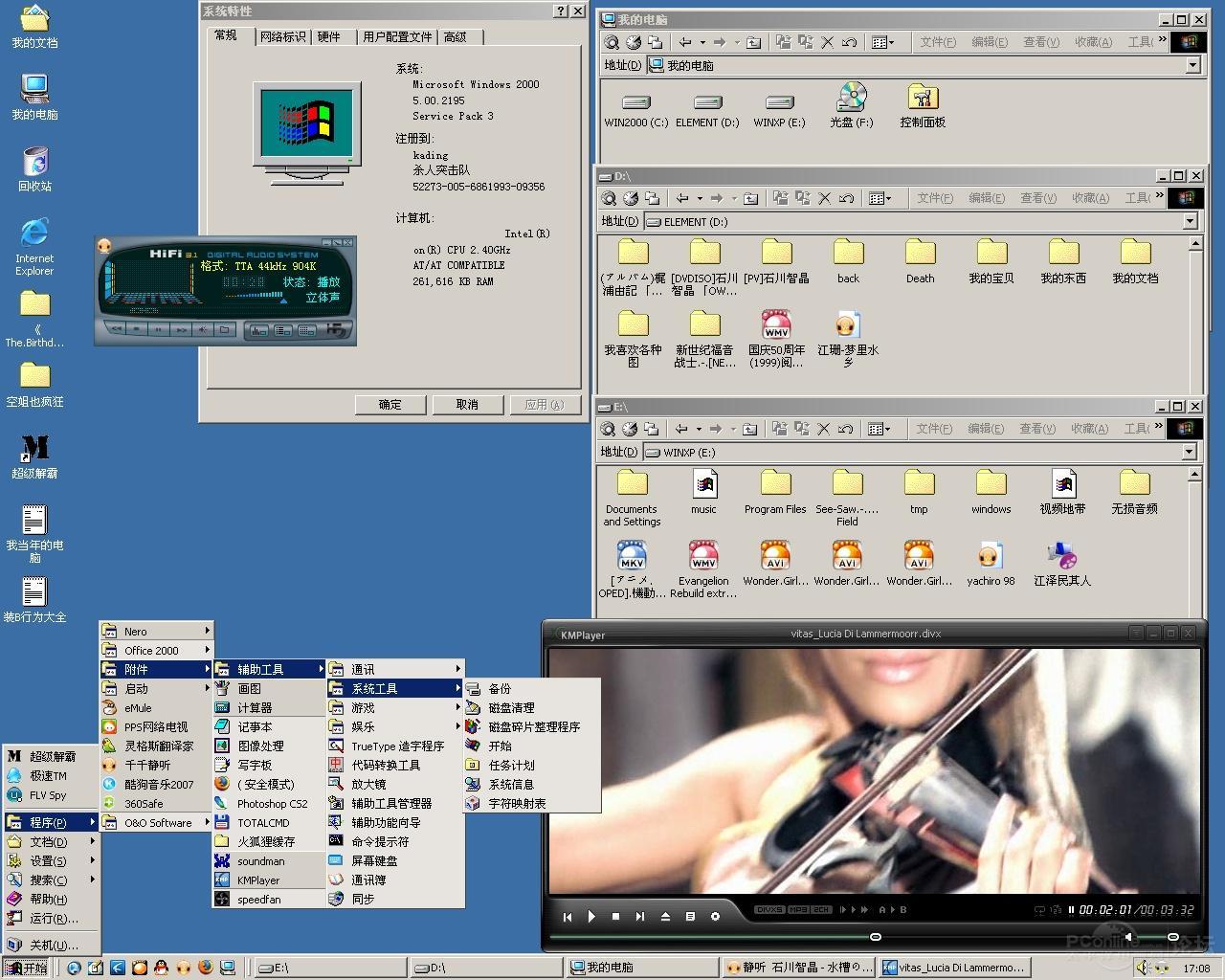Launch Firefox from quick launch bar

[x=205, y=968]
